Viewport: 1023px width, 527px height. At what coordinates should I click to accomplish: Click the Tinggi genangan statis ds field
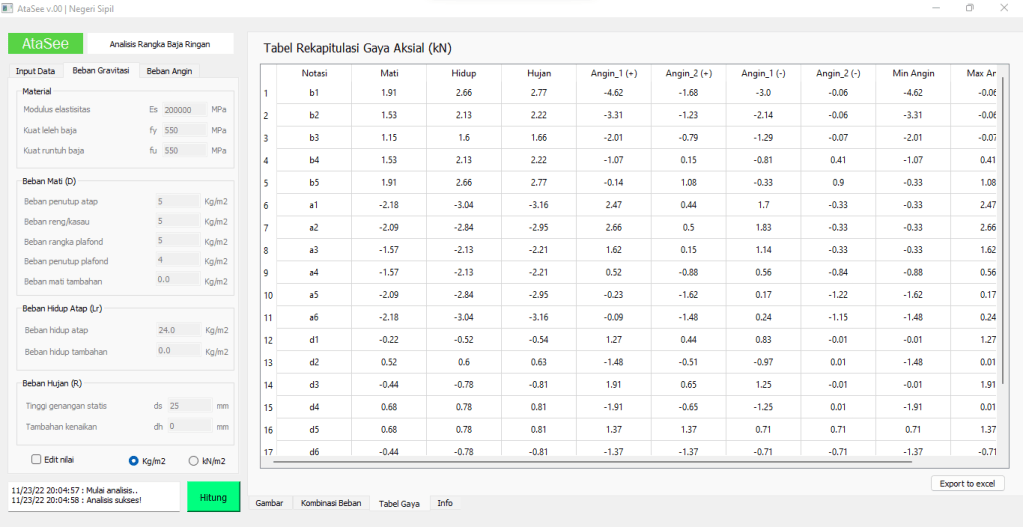click(188, 405)
